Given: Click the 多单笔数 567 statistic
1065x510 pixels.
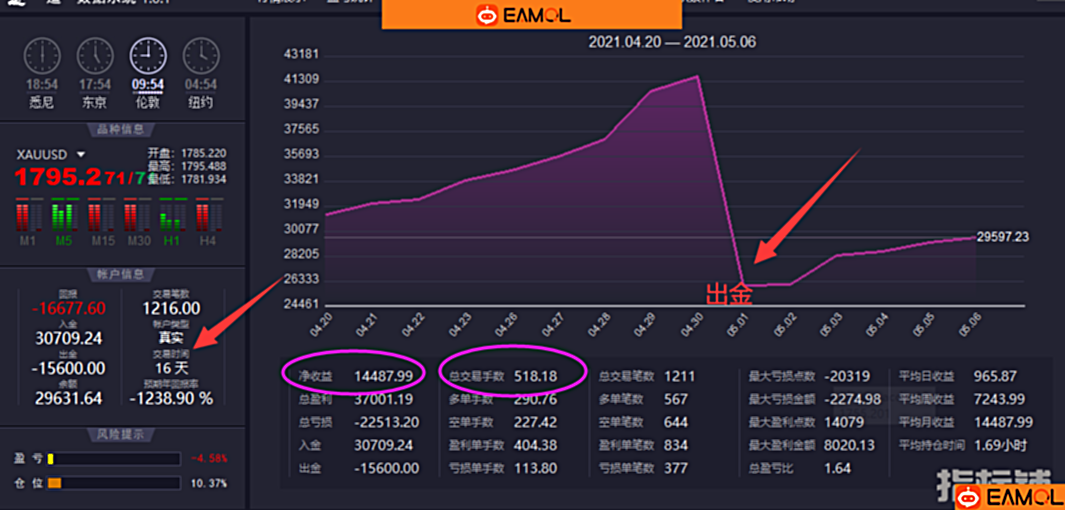Looking at the screenshot, I should coord(643,399).
